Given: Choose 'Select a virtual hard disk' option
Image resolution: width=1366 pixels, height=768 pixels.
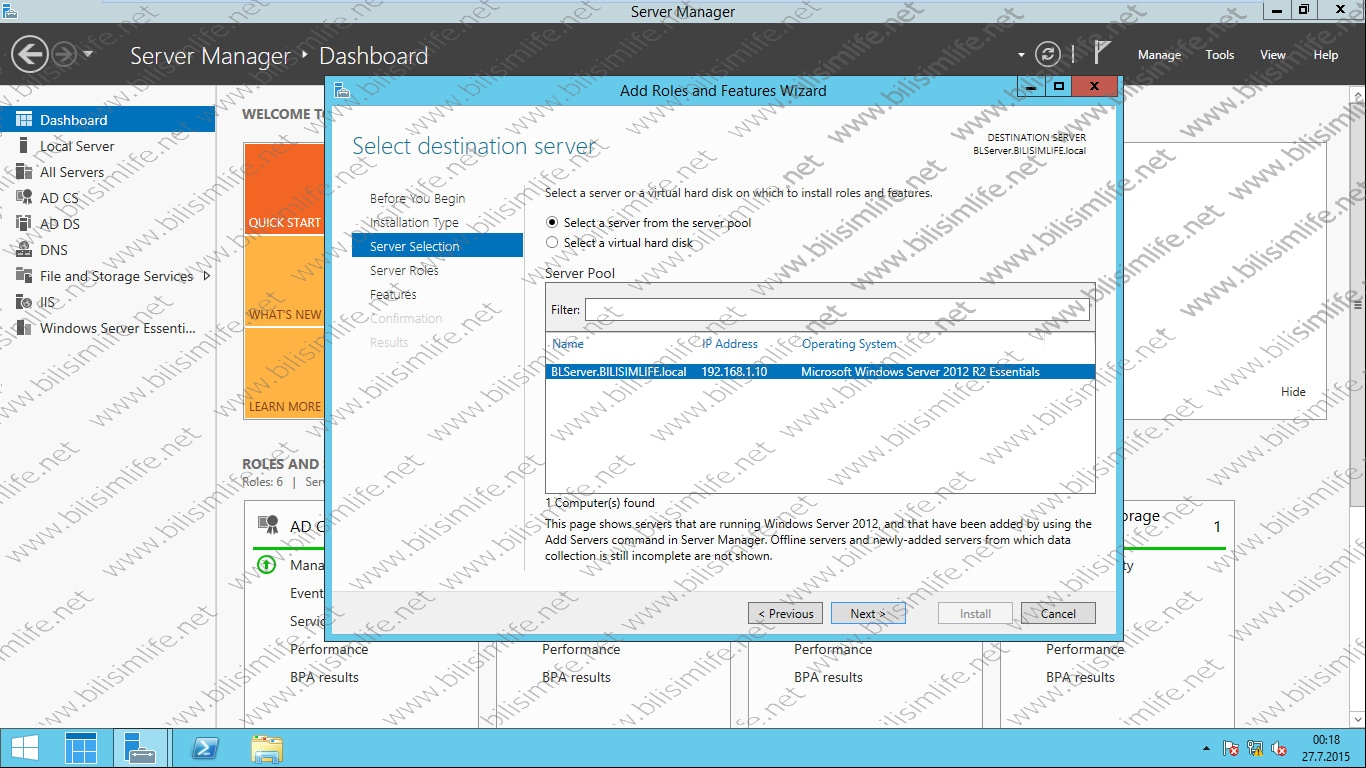Looking at the screenshot, I should [552, 243].
